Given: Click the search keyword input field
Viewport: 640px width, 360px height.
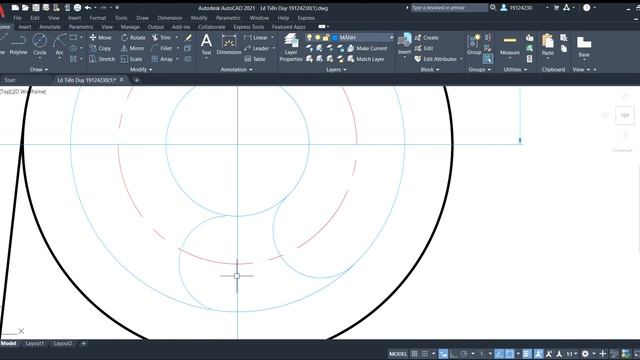Looking at the screenshot, I should (449, 7).
